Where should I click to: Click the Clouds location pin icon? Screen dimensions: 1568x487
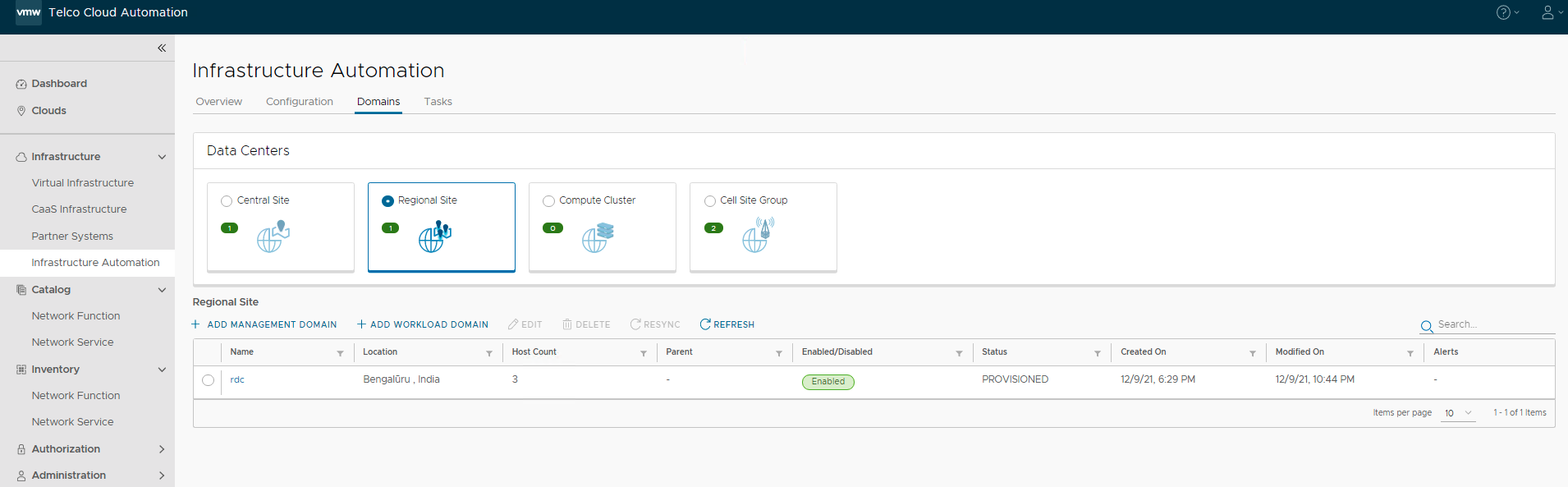tap(21, 111)
